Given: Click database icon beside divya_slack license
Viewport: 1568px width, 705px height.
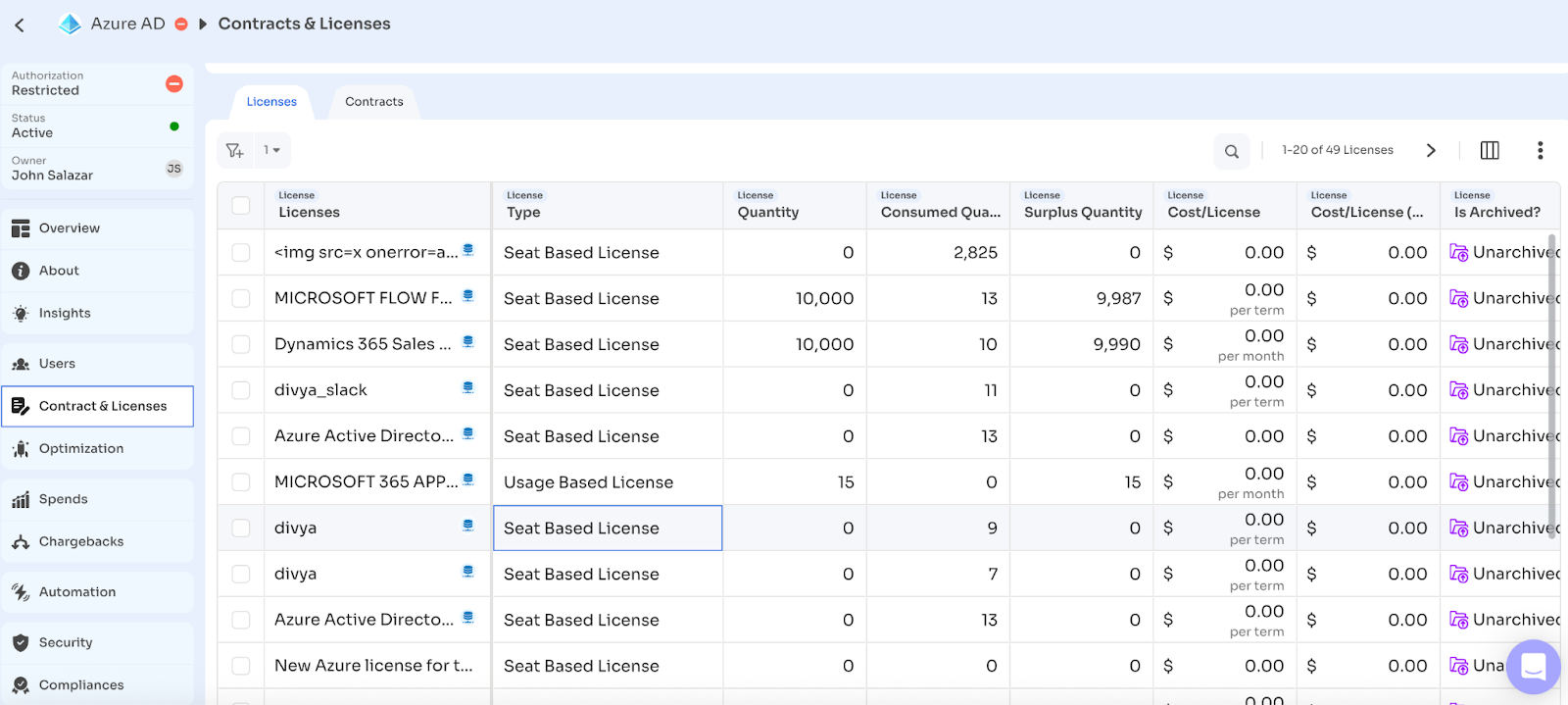Looking at the screenshot, I should [x=468, y=387].
